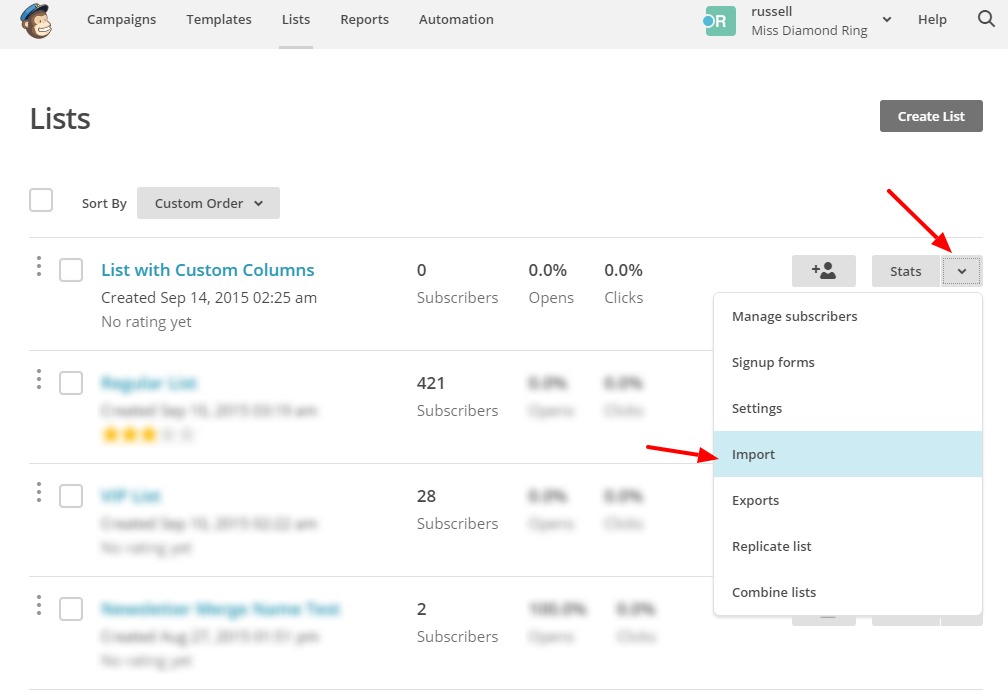The height and width of the screenshot is (690, 1008).
Task: Click the blurred title of 2 subscribers list
Action: pyautogui.click(x=220, y=609)
